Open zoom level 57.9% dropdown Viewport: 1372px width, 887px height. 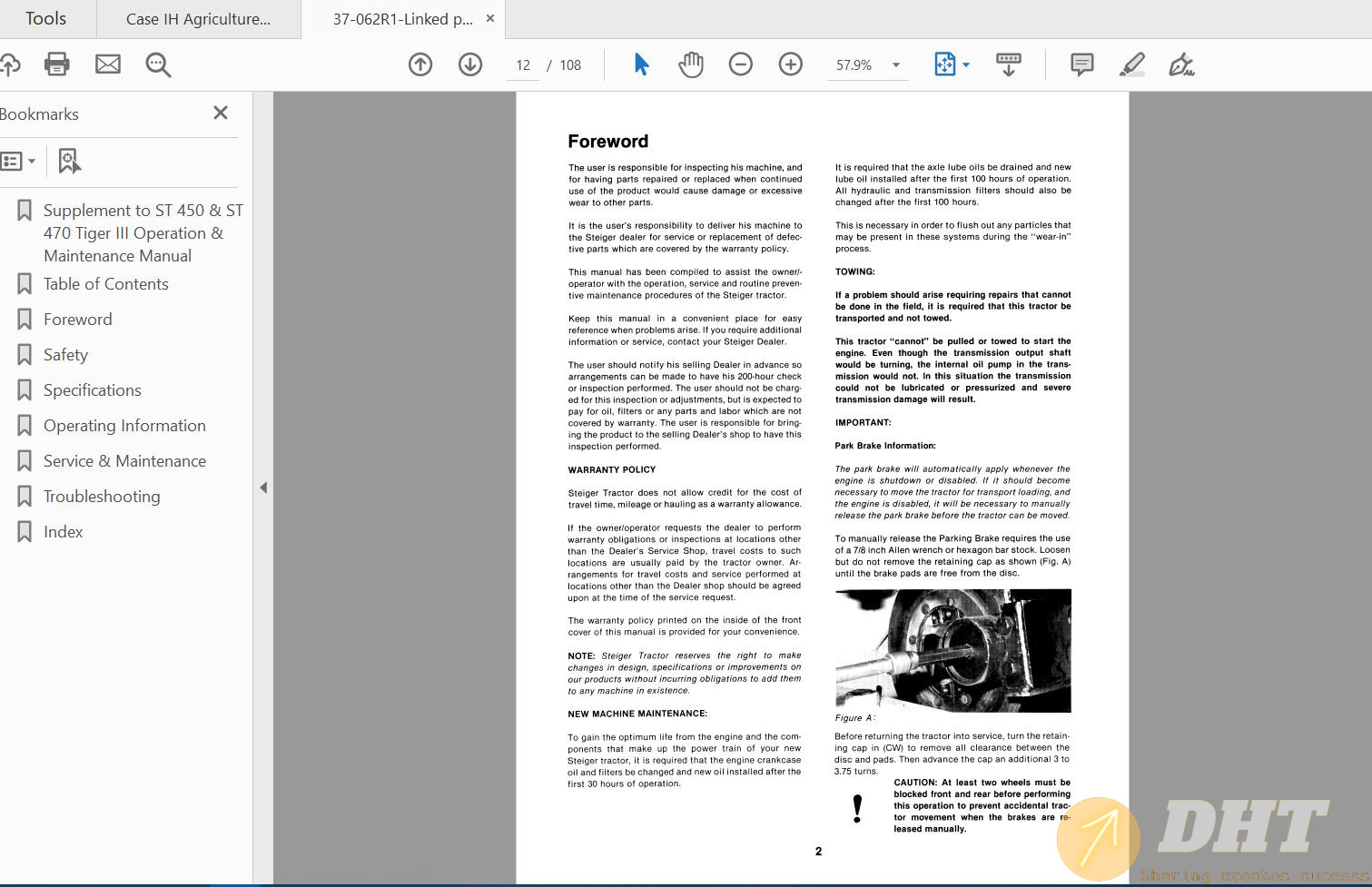[x=896, y=64]
